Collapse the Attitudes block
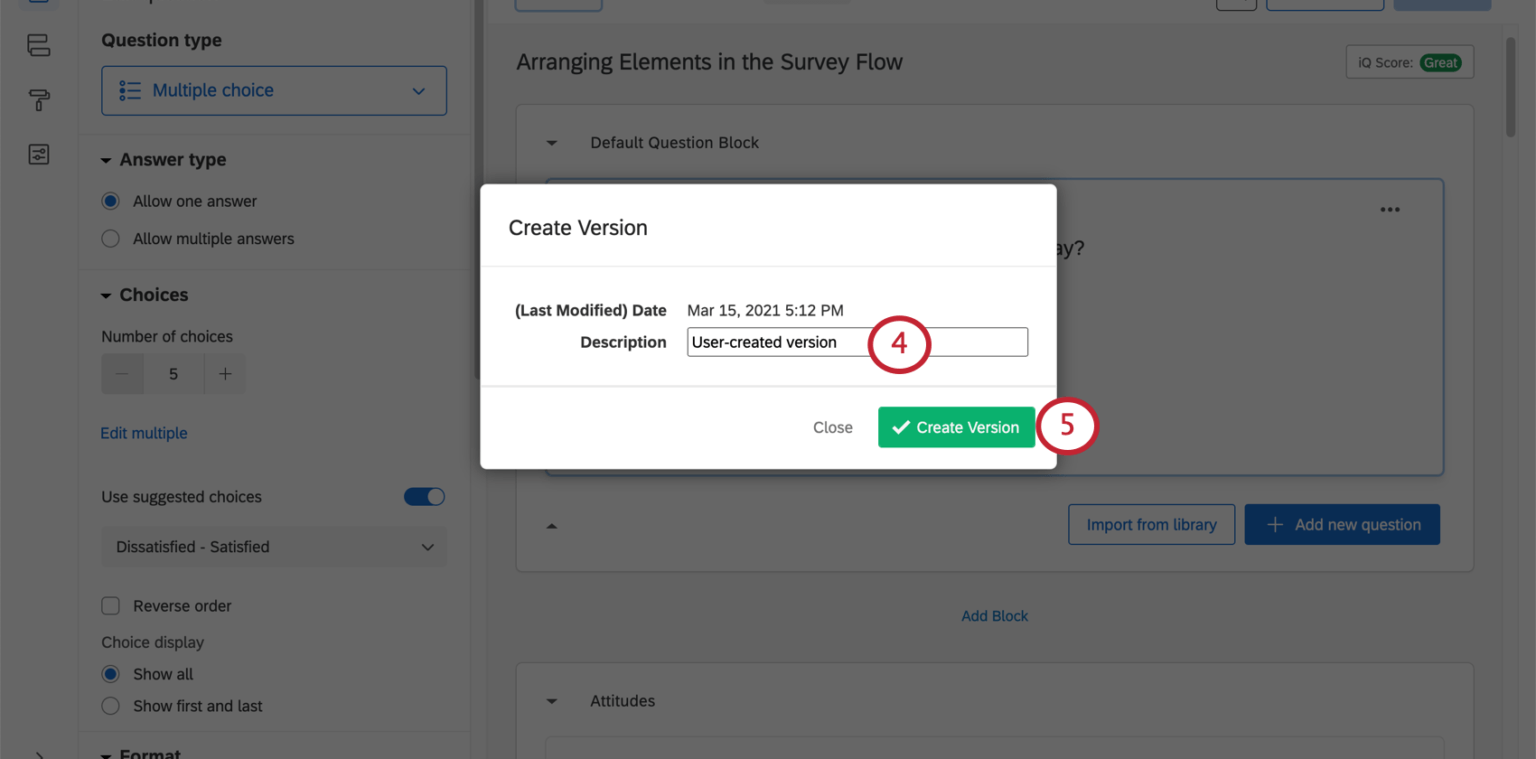1536x759 pixels. pos(552,700)
